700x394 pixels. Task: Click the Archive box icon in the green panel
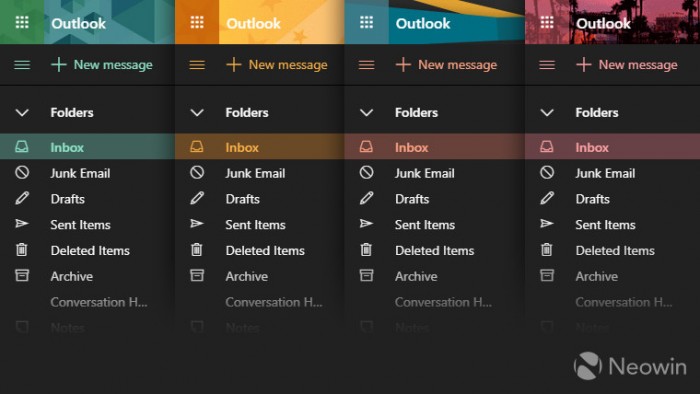click(x=22, y=275)
